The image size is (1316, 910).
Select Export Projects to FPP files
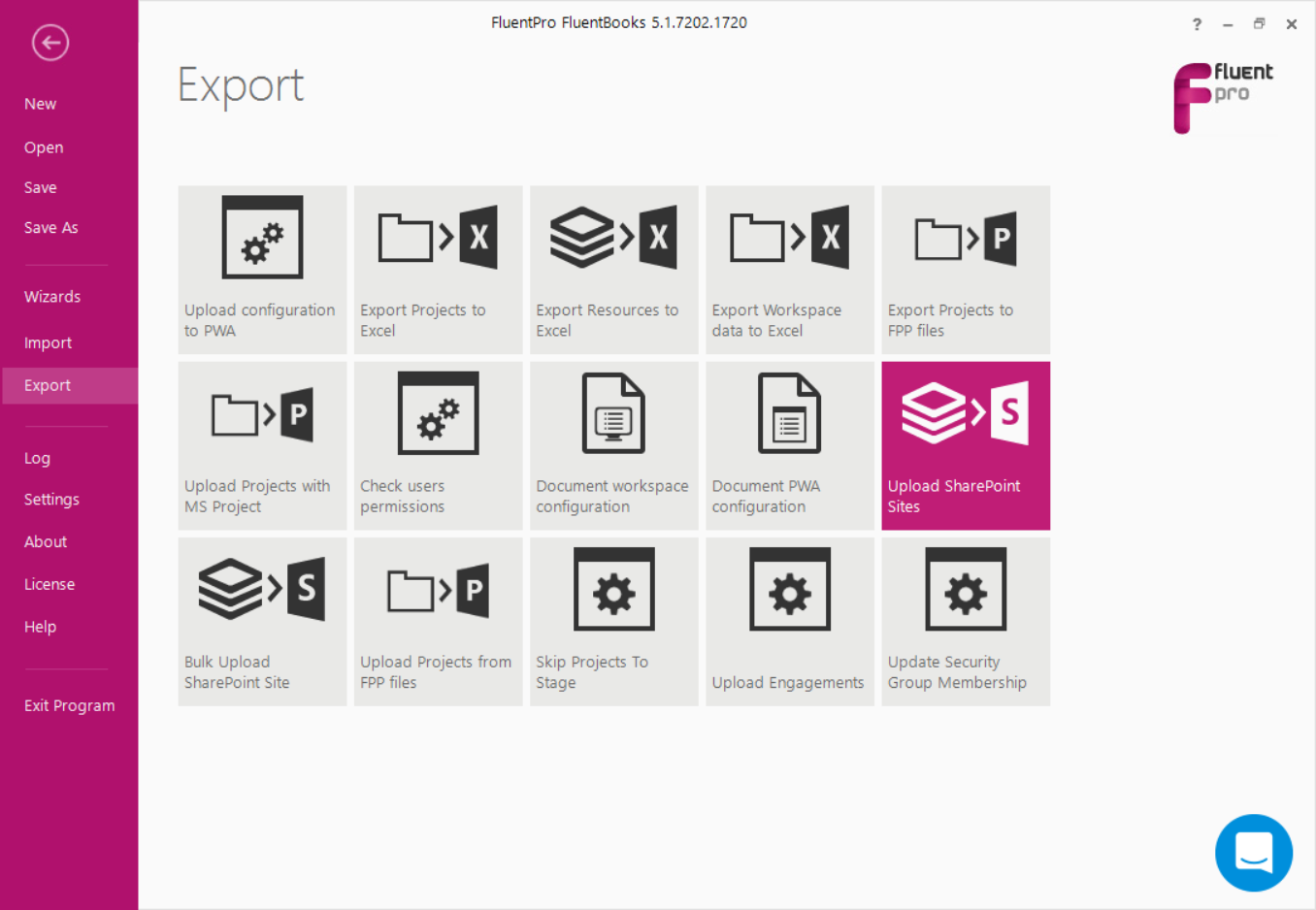pyautogui.click(x=966, y=270)
